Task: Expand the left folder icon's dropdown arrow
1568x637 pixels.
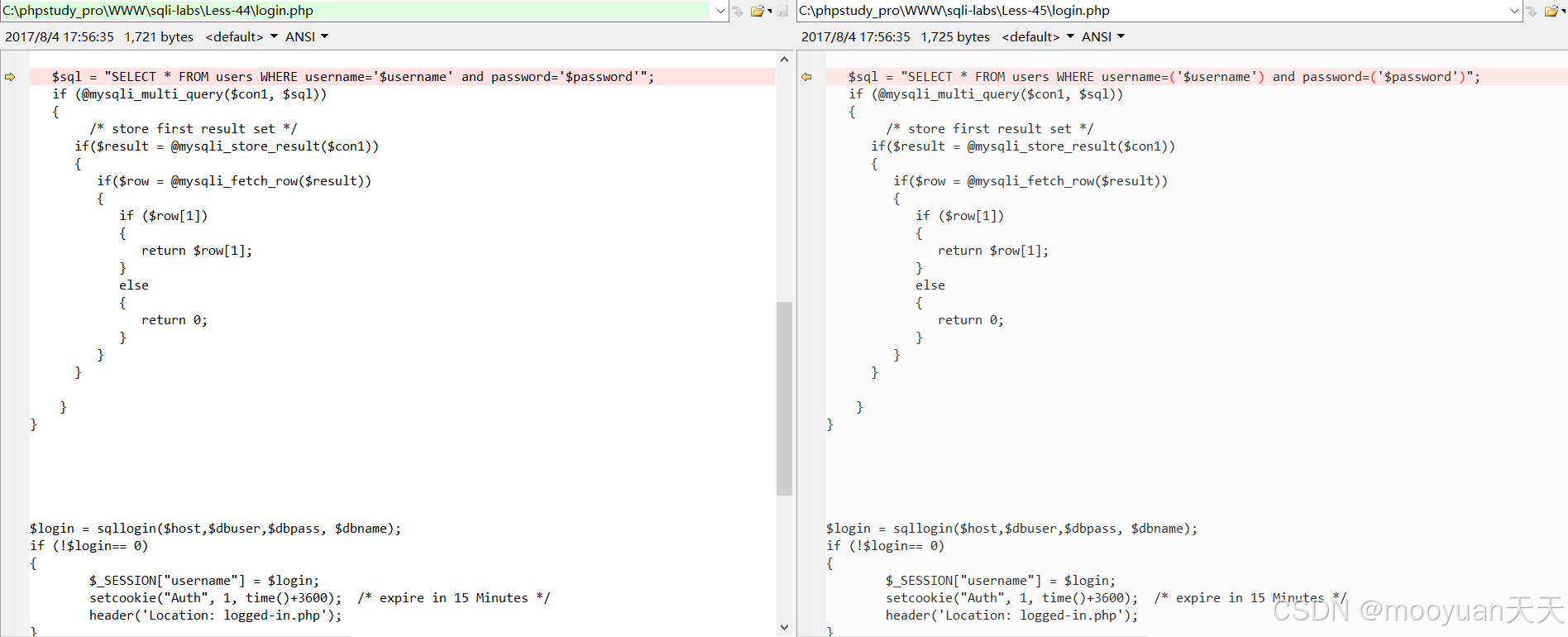Action: tap(770, 11)
